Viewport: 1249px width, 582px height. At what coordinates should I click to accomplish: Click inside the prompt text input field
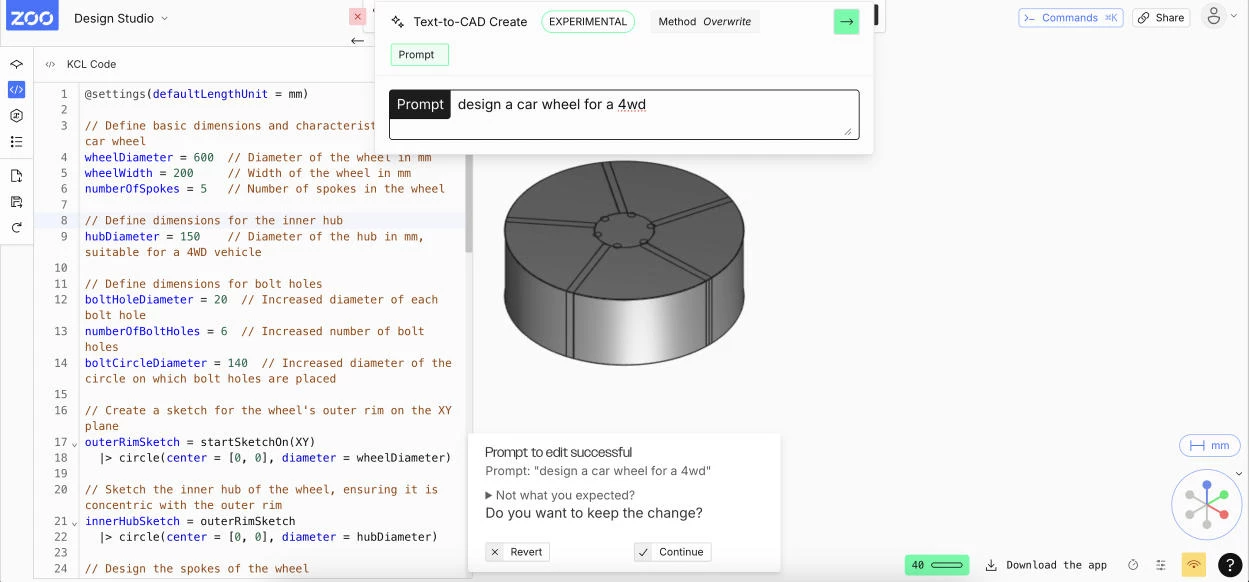pos(654,114)
